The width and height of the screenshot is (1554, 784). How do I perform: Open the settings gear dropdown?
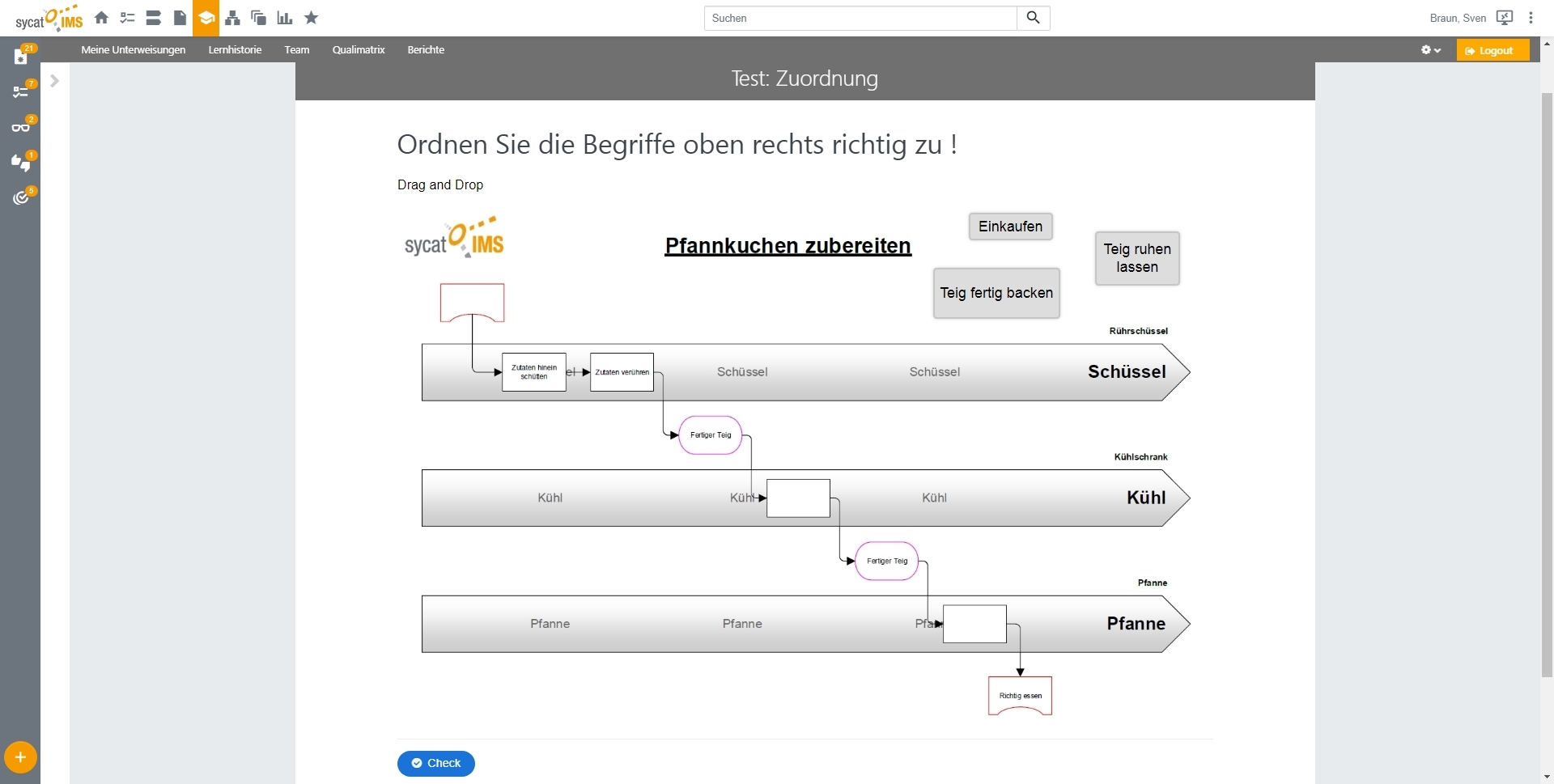[x=1430, y=50]
